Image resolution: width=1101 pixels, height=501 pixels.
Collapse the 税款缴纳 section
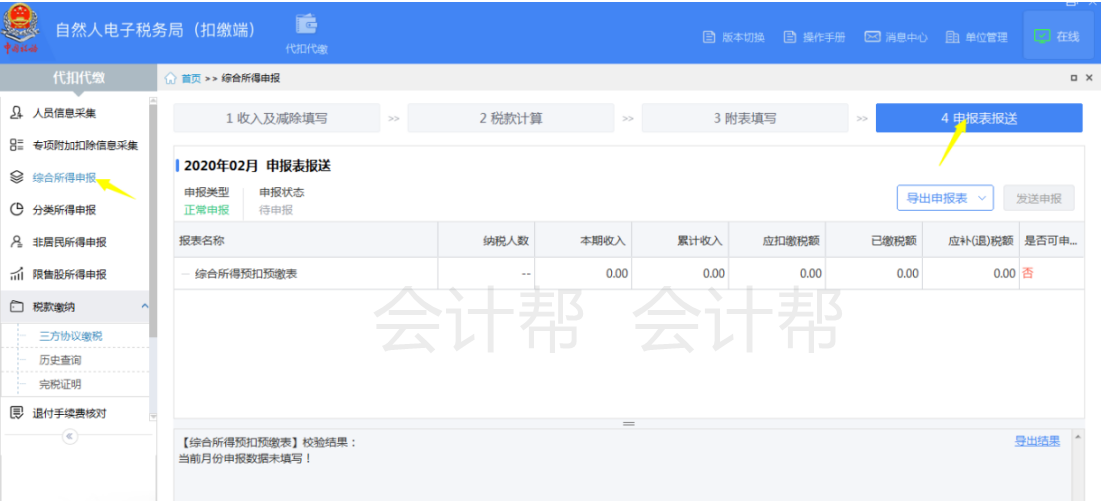pyautogui.click(x=144, y=306)
